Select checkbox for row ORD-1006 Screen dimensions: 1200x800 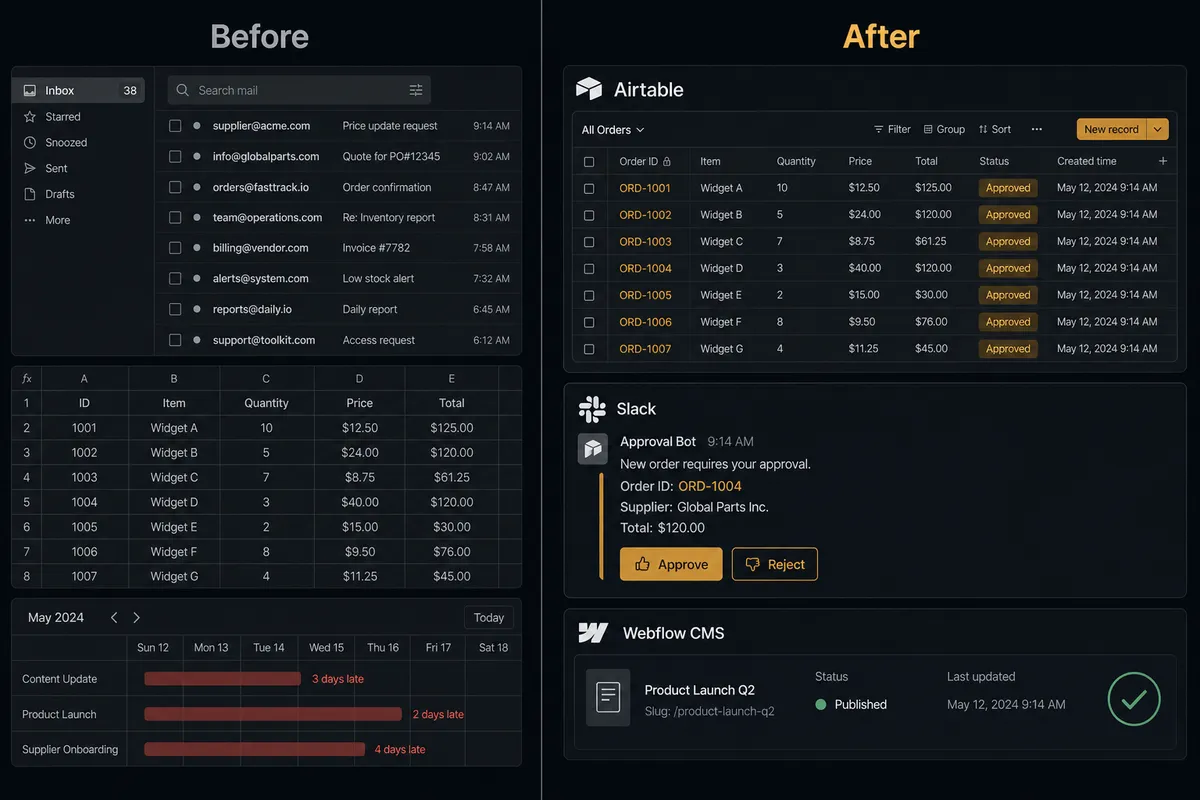pyautogui.click(x=589, y=322)
